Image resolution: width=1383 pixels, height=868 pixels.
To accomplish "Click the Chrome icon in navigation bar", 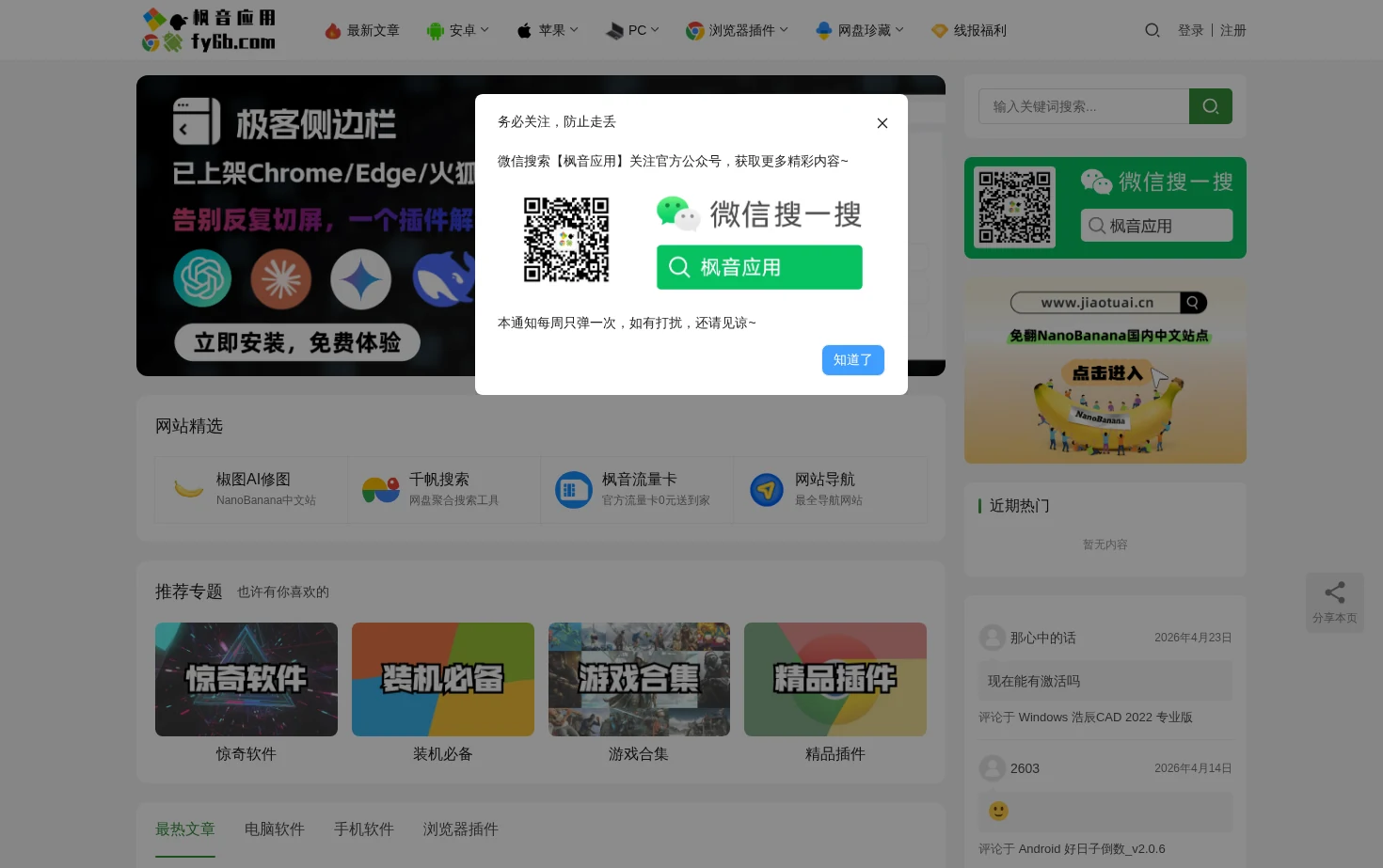I will pyautogui.click(x=694, y=31).
